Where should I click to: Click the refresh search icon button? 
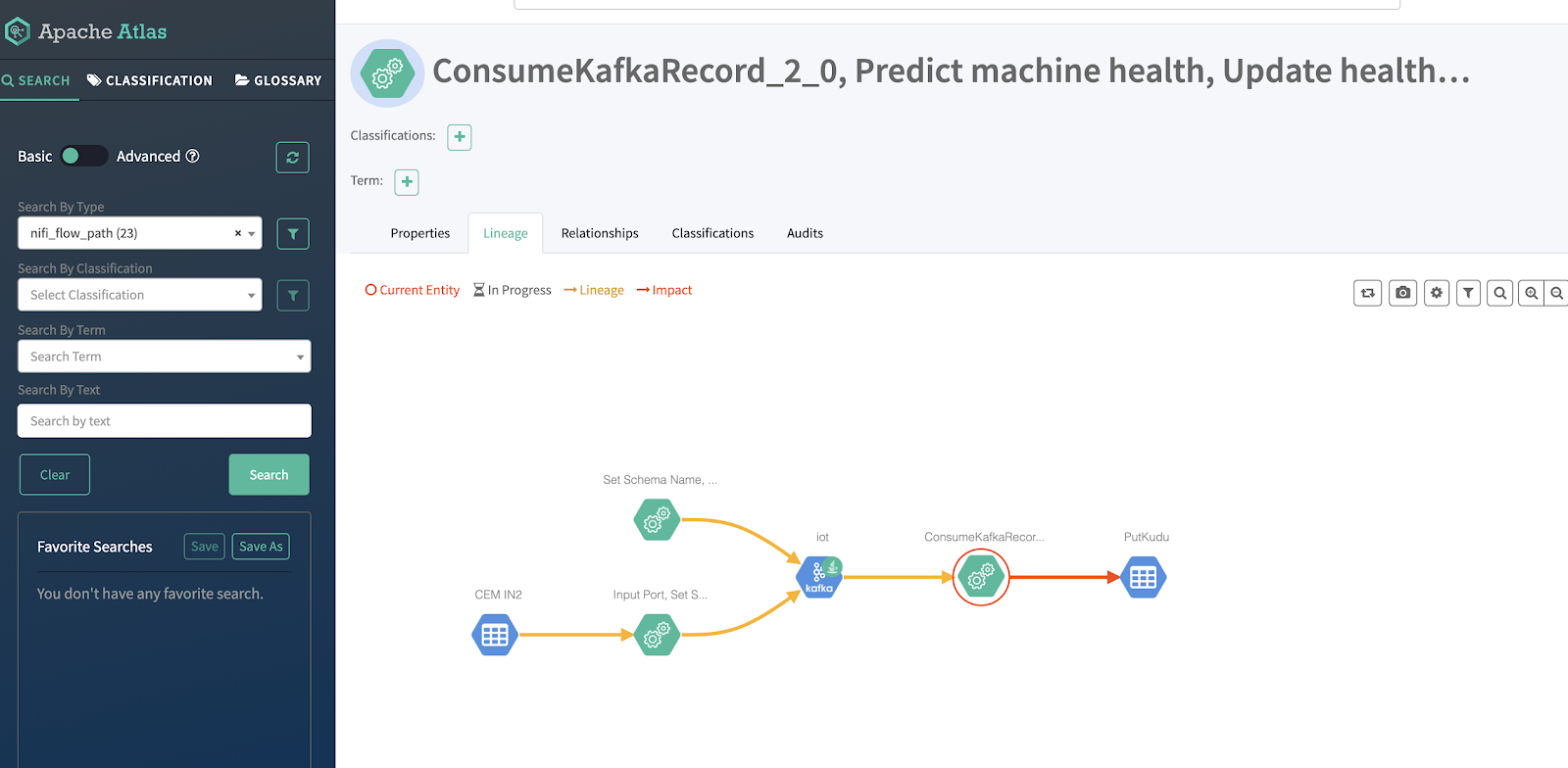point(292,158)
